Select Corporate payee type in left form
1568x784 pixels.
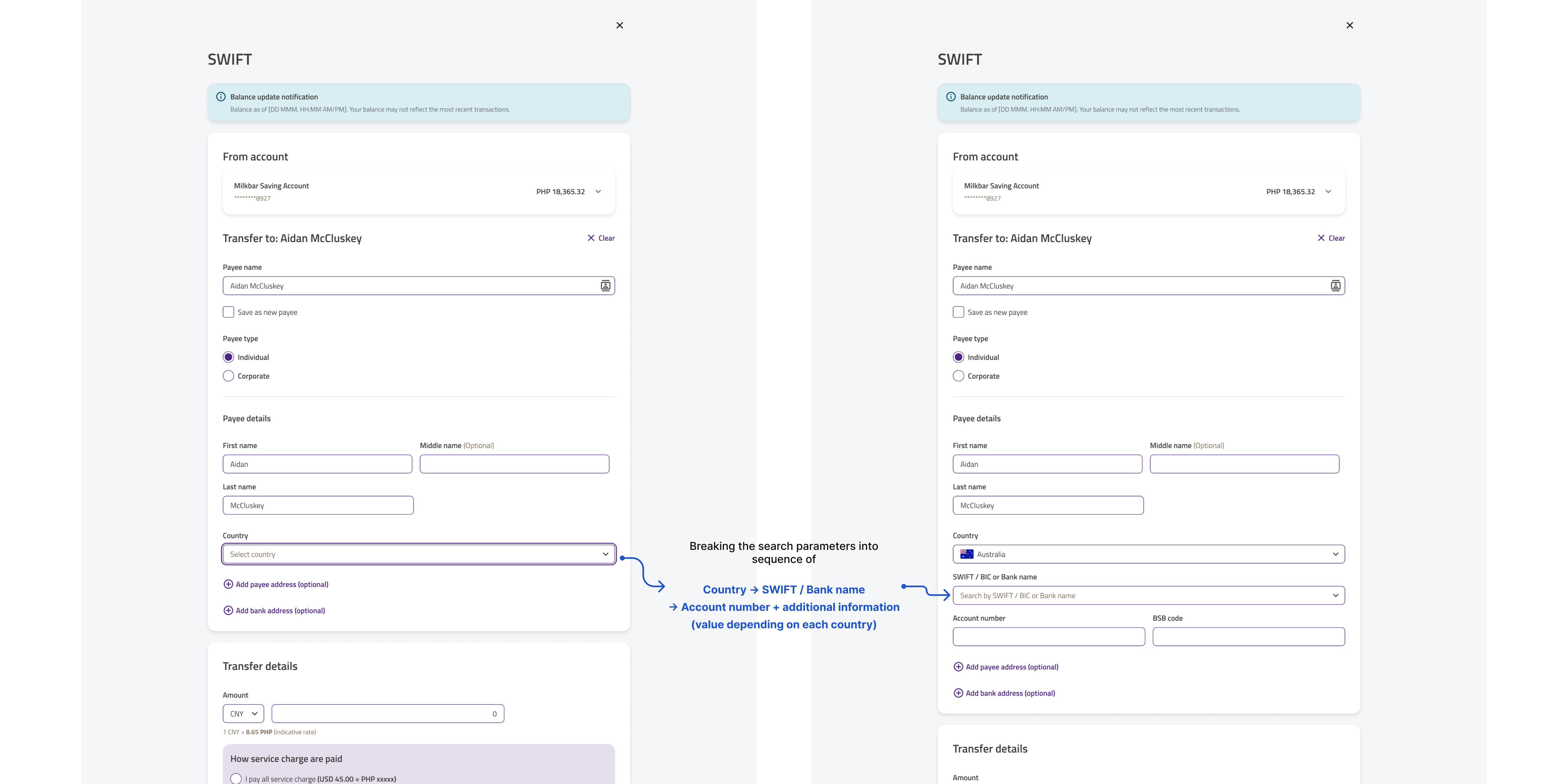(x=228, y=376)
